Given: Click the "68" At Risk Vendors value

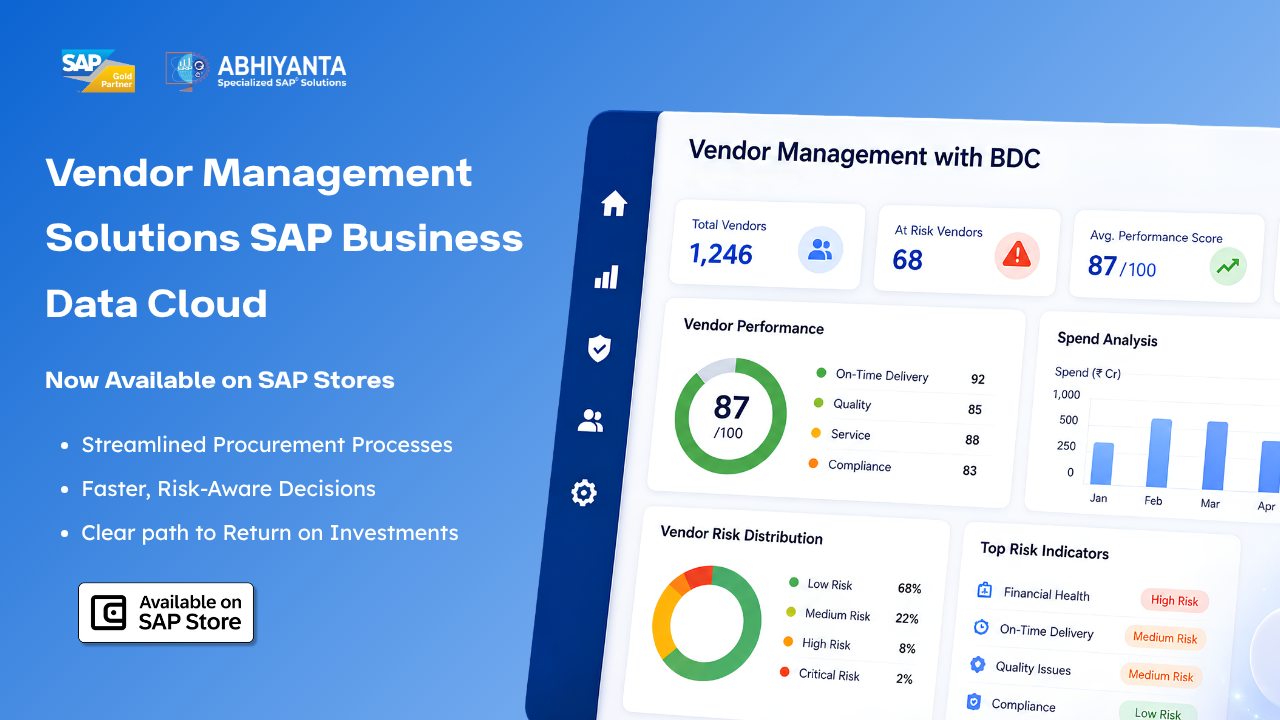Looking at the screenshot, I should 908,260.
